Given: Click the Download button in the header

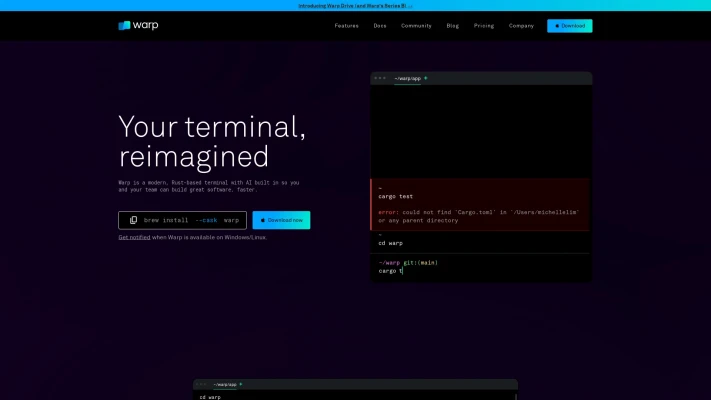Looking at the screenshot, I should coord(570,26).
